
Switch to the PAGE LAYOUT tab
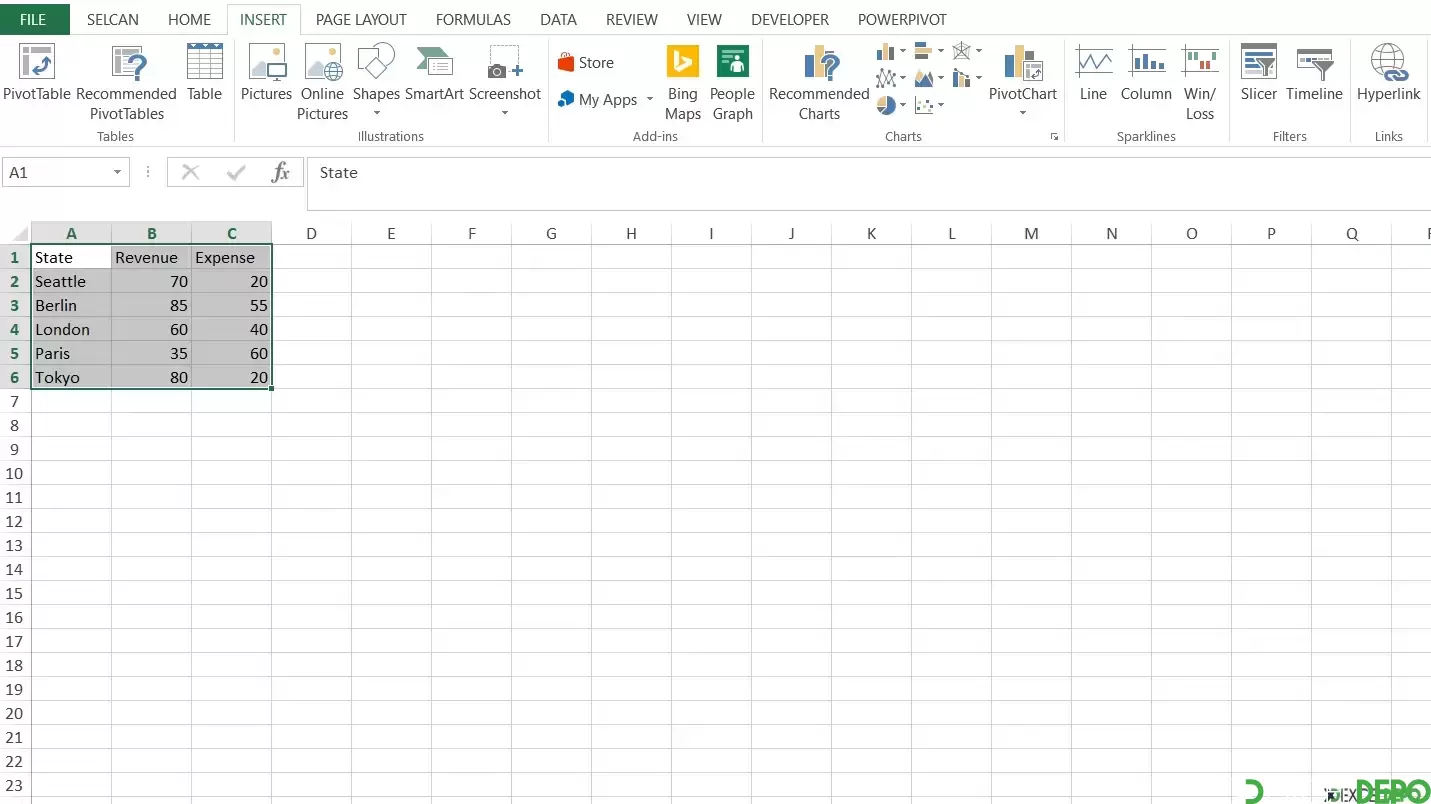click(361, 19)
